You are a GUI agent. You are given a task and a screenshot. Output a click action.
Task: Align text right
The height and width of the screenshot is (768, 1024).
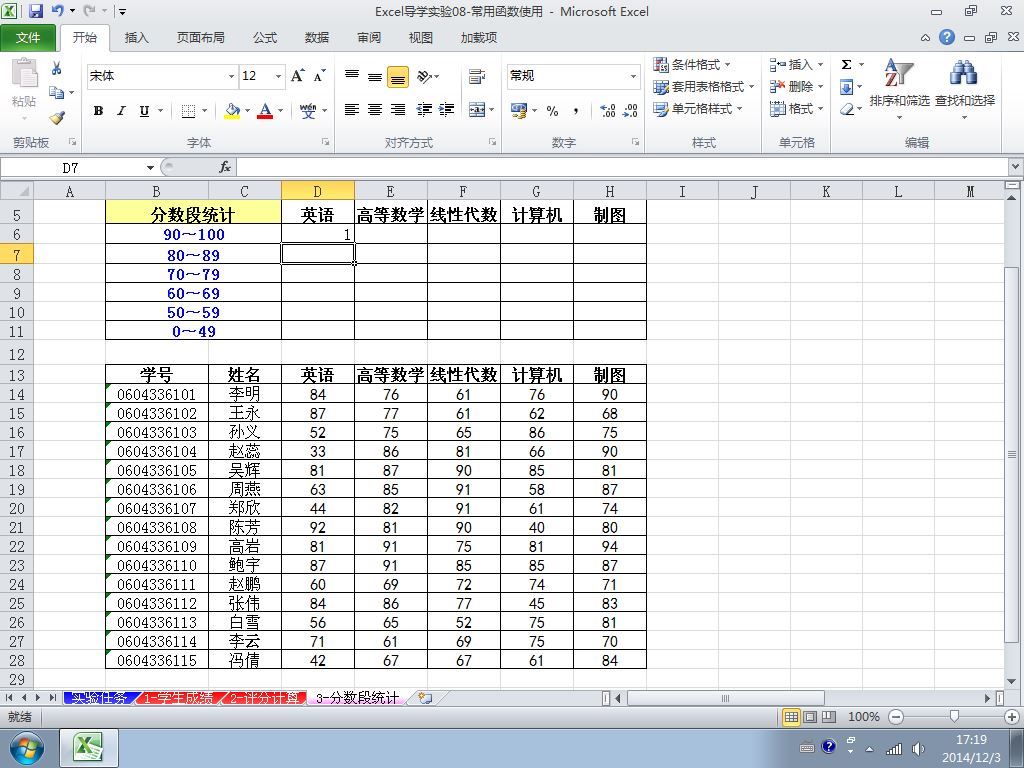(398, 110)
